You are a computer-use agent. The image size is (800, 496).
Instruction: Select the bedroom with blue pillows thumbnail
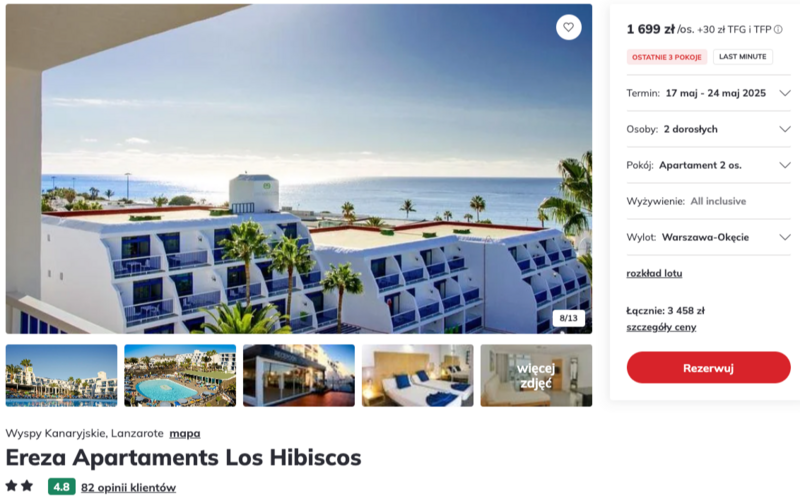point(417,375)
